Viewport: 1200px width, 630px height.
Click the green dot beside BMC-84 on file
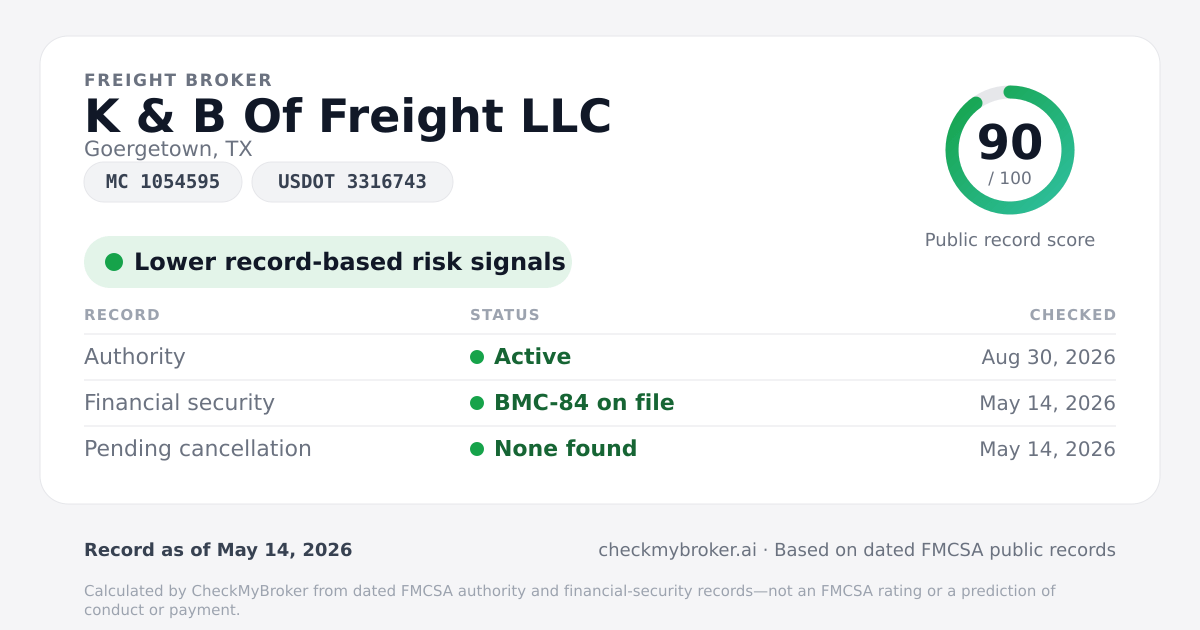coord(477,403)
